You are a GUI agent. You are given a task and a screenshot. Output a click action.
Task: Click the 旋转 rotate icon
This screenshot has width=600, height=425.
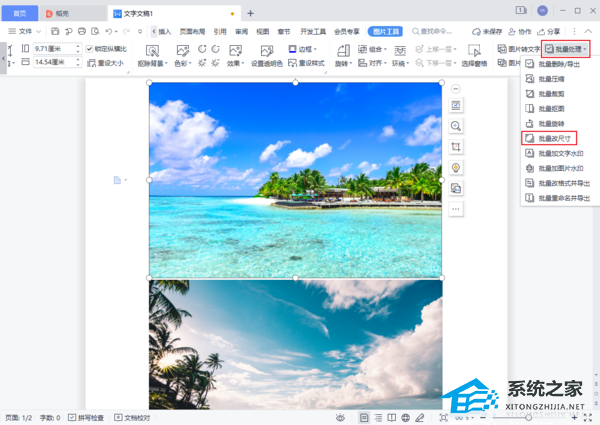343,50
